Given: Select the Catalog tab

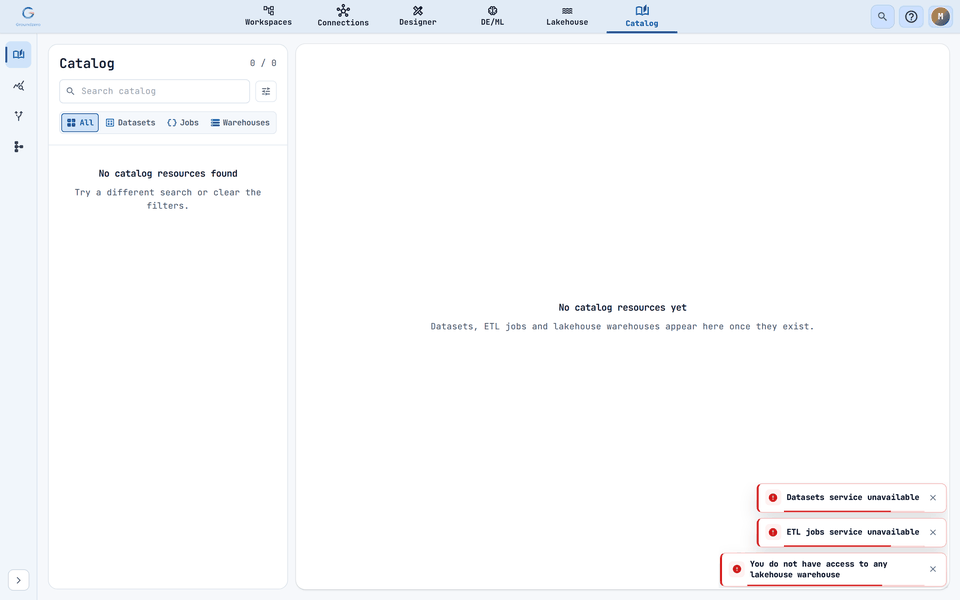Looking at the screenshot, I should coord(642,17).
